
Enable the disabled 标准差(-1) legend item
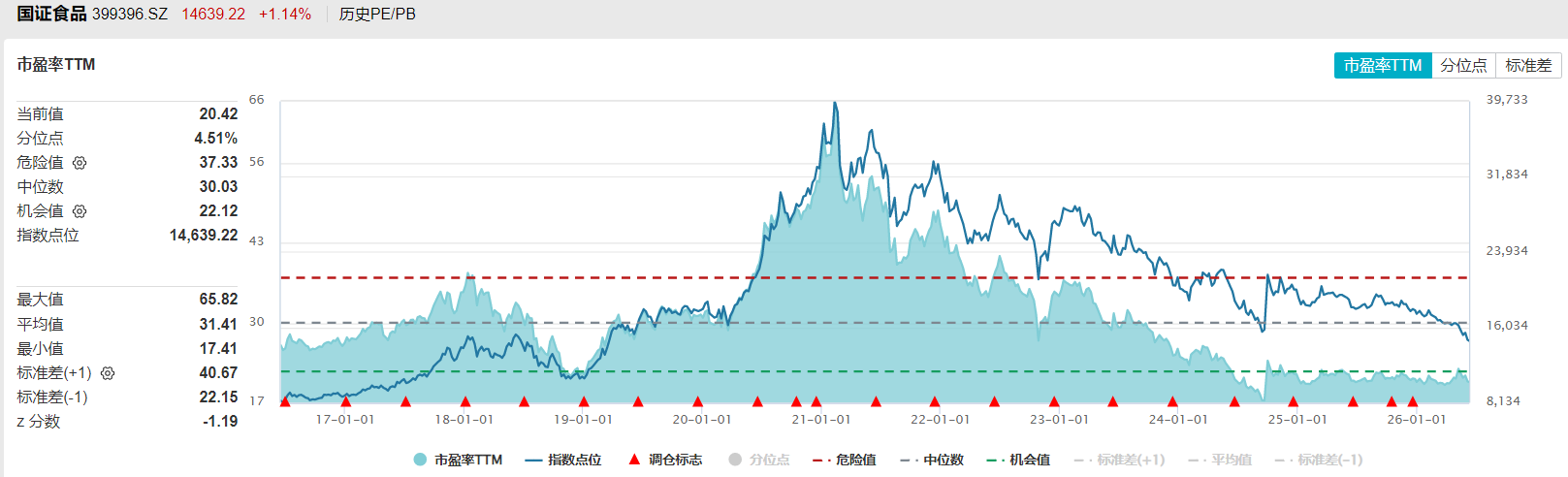coord(1319,460)
